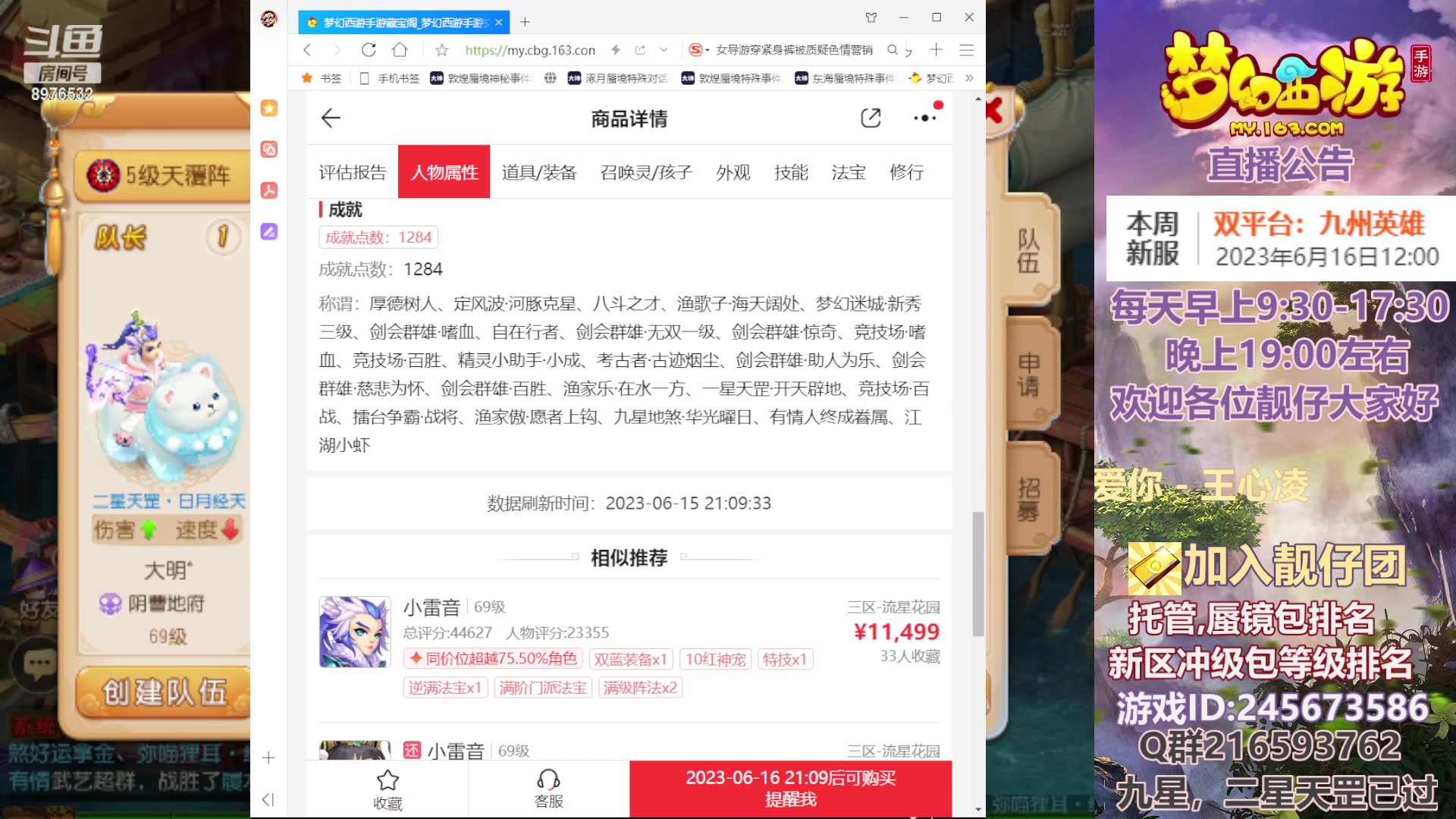1456x819 pixels.
Task: Click 创建队伍 button in game window
Action: [165, 692]
